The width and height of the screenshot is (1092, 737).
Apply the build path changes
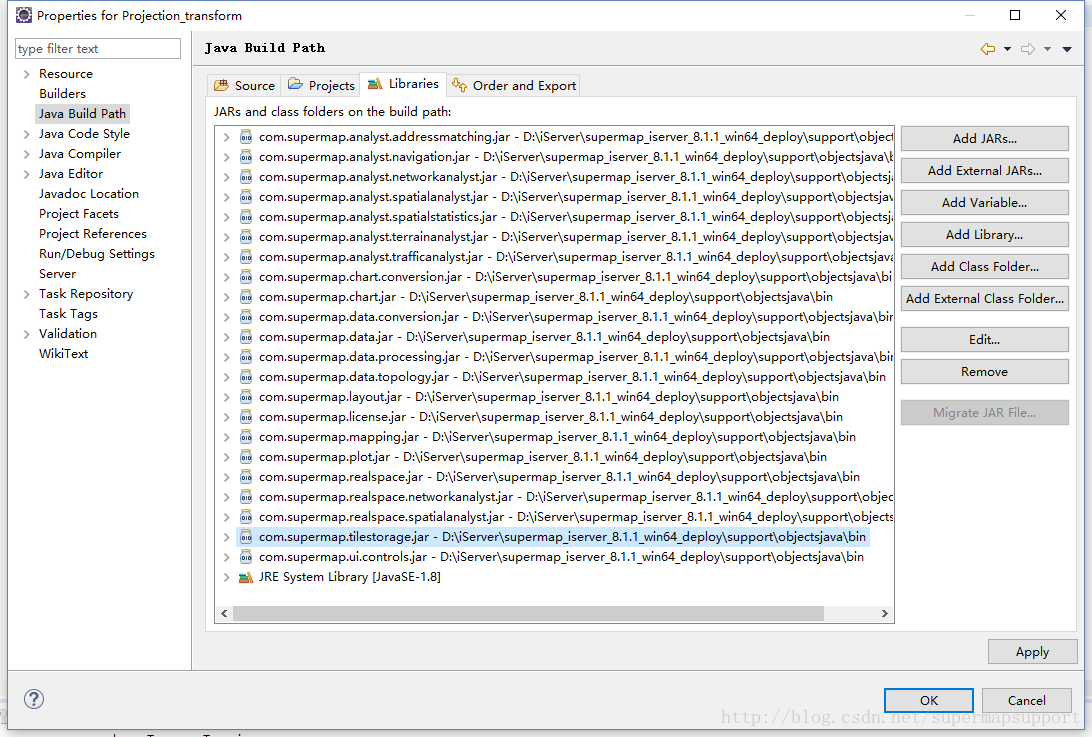tap(1032, 652)
